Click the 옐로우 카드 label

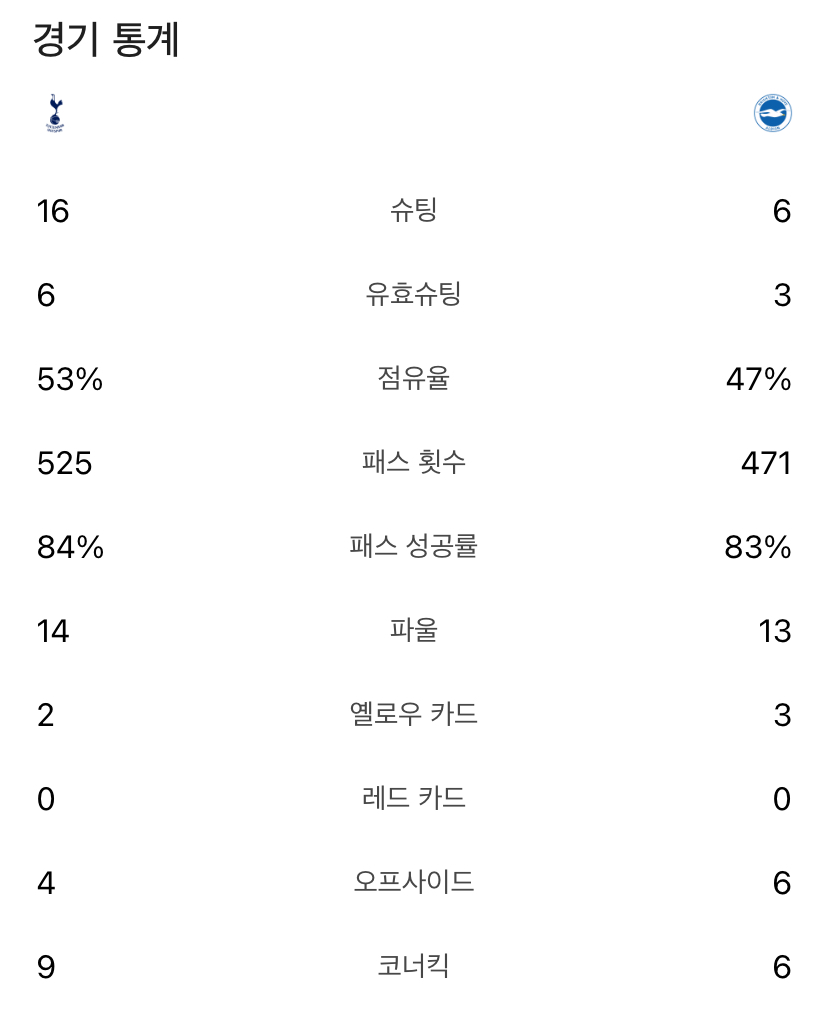click(x=413, y=714)
